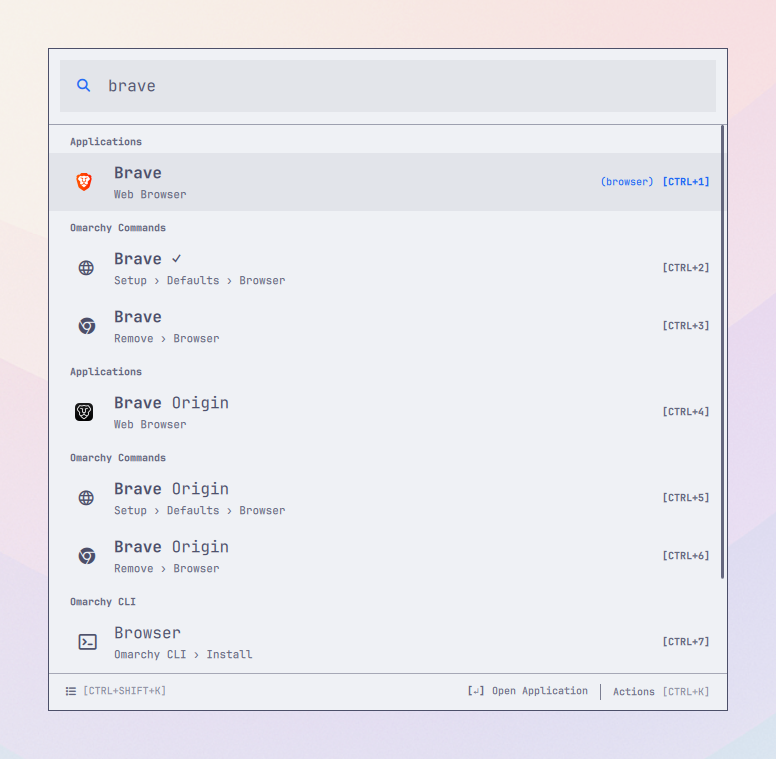Click Chrome-style icon beside Brave Origin Remove
776x759 pixels.
click(x=87, y=556)
